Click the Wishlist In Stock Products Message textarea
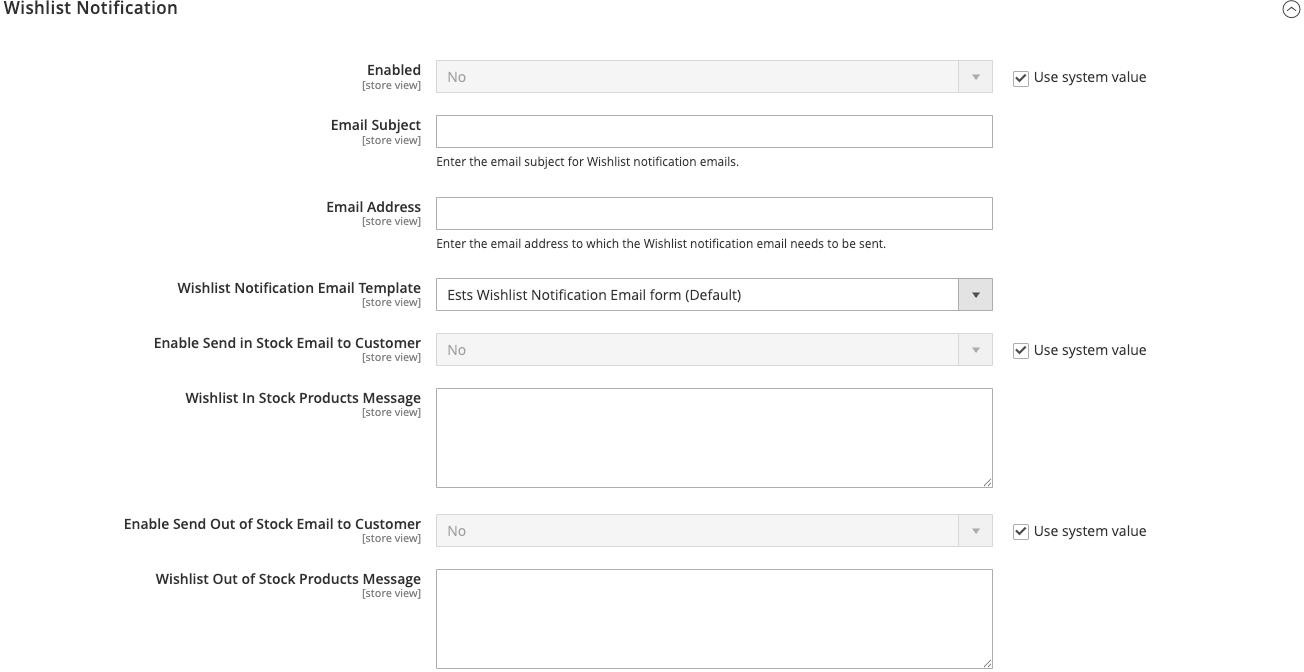The height and width of the screenshot is (672, 1304). (713, 437)
